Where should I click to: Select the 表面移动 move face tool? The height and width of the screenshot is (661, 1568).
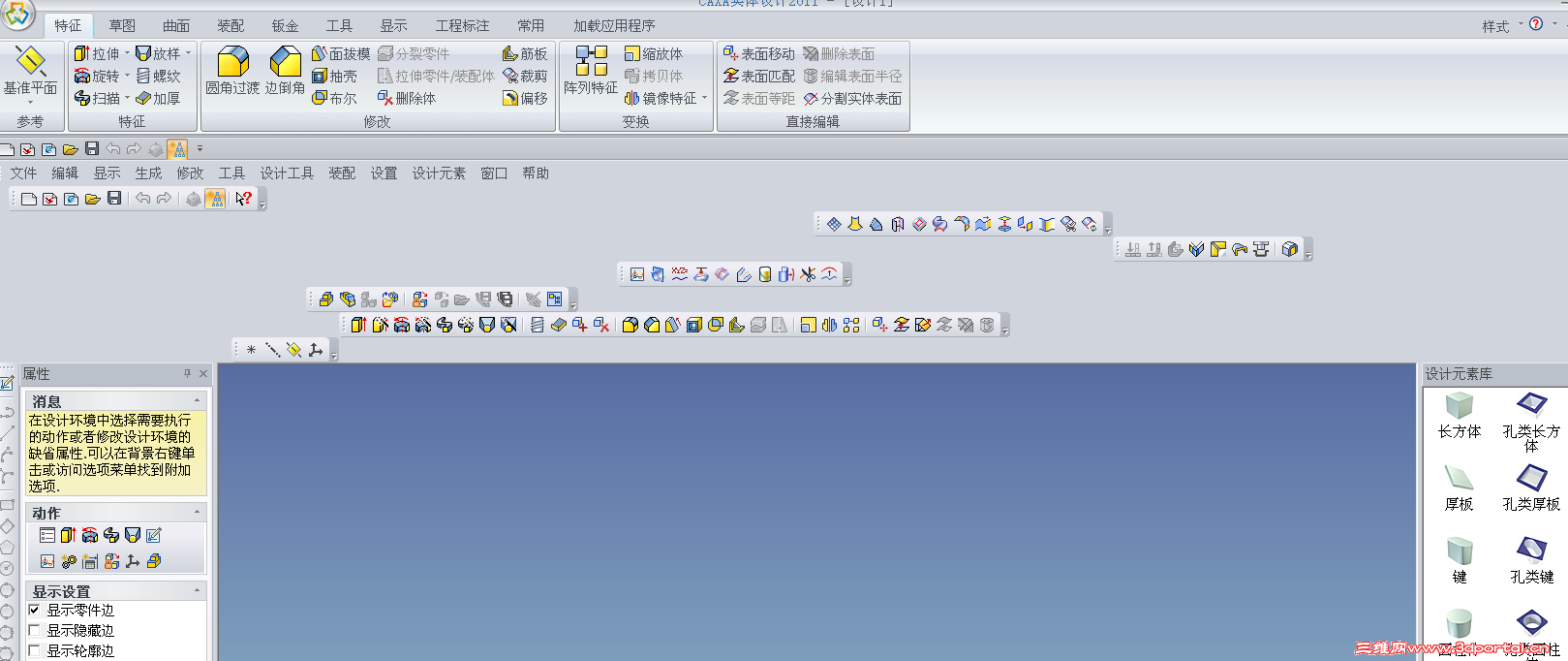(758, 53)
